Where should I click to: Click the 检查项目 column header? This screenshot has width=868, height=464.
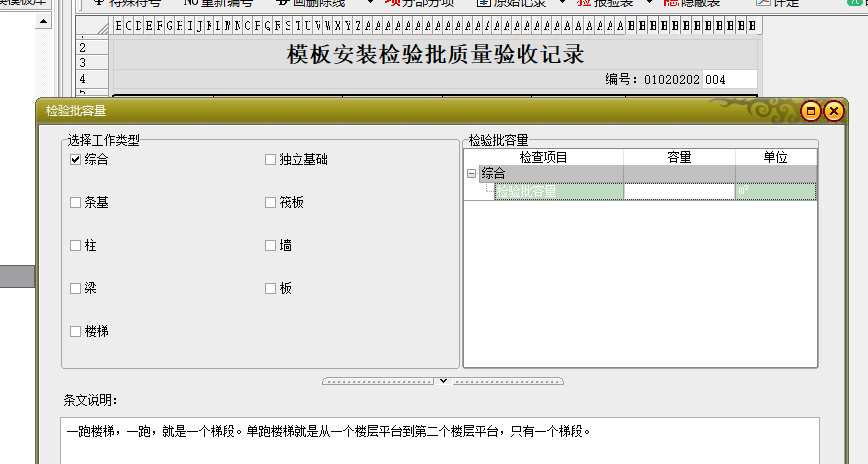click(x=544, y=157)
